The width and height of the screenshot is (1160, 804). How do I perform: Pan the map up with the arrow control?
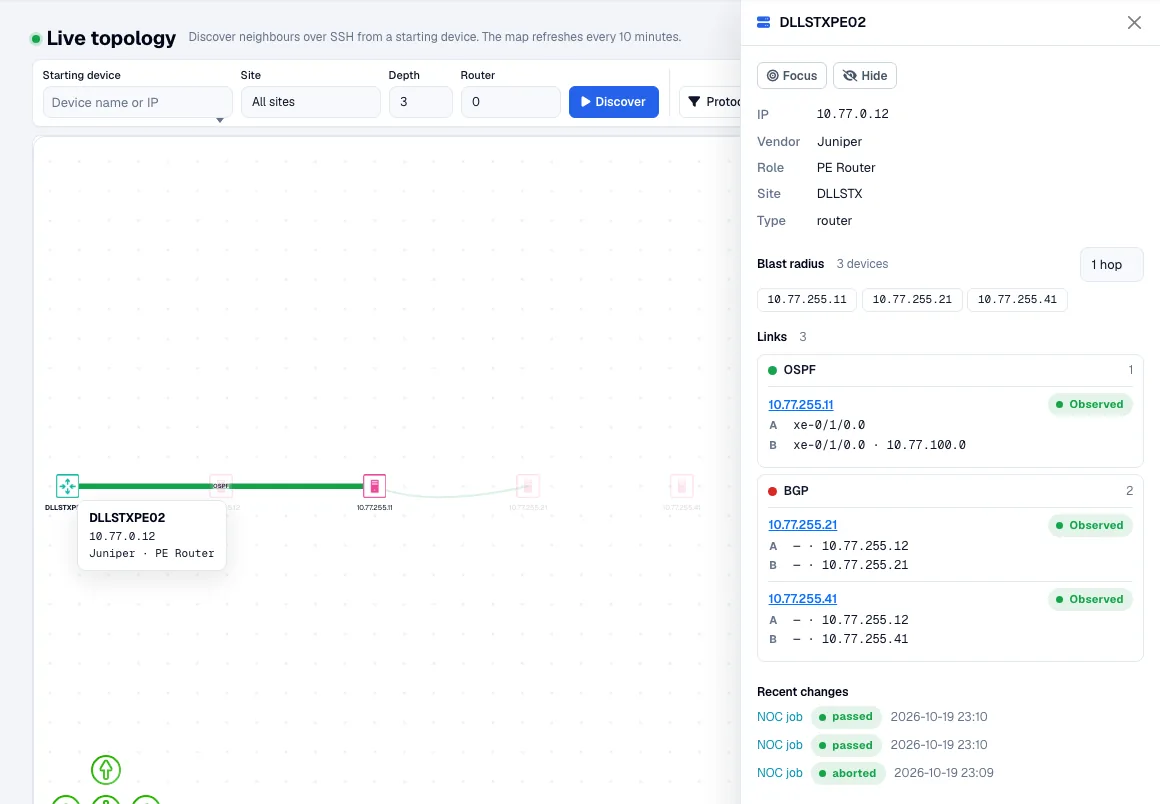pyautogui.click(x=106, y=770)
